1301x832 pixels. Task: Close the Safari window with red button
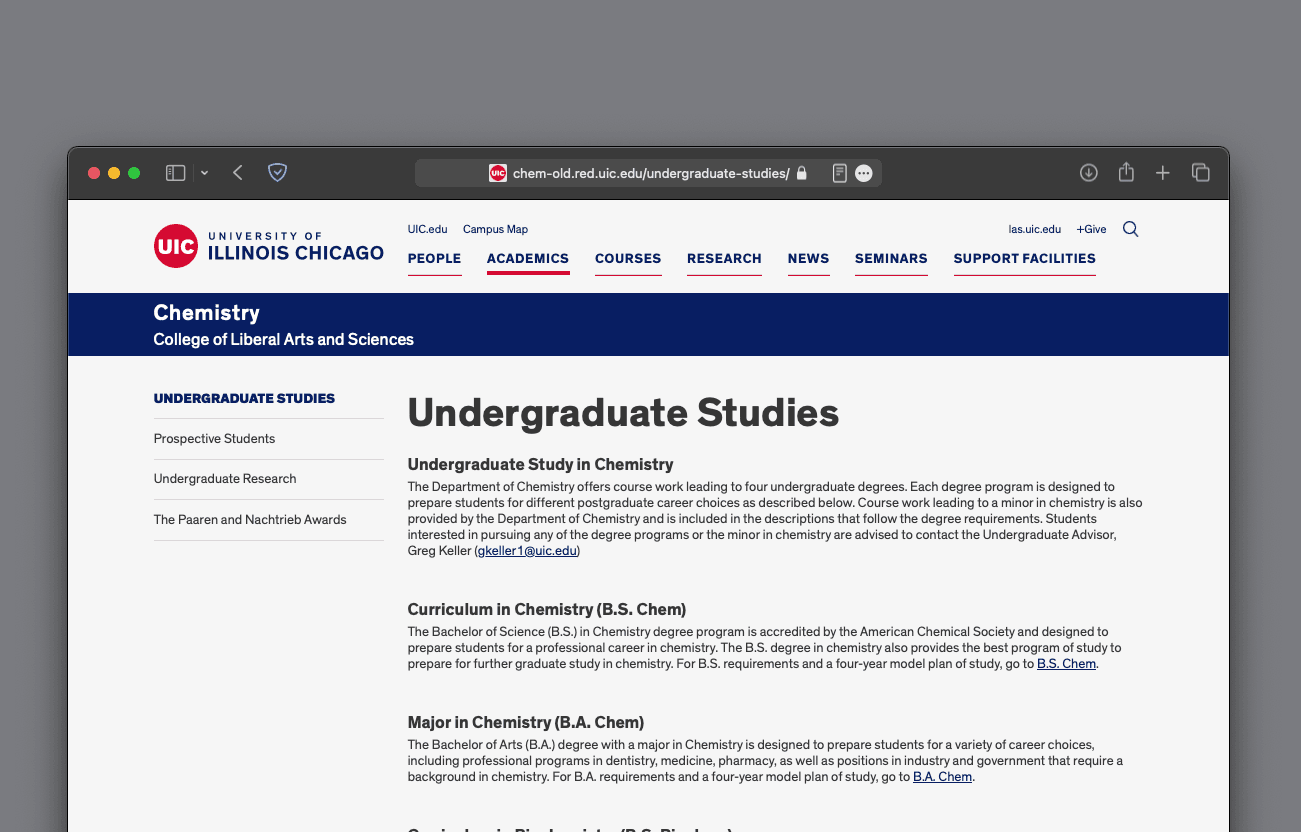coord(94,173)
